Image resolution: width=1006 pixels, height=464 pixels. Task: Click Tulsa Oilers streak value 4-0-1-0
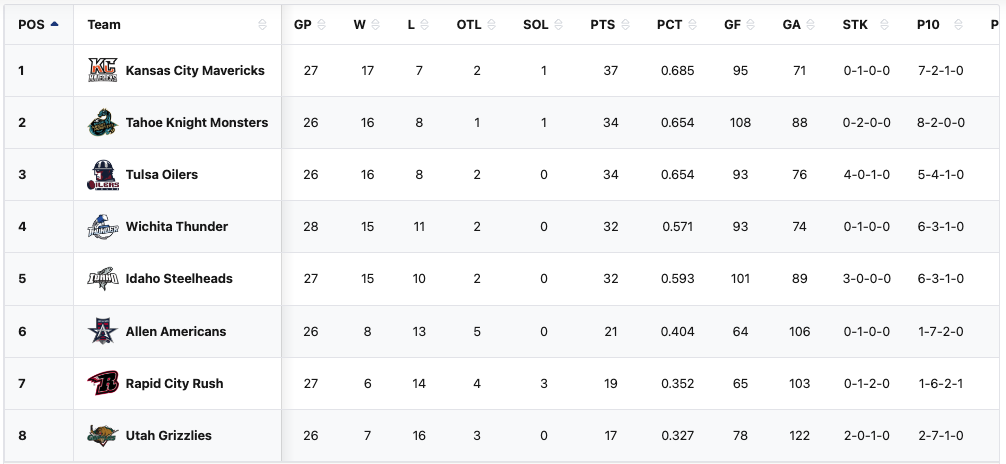point(867,175)
